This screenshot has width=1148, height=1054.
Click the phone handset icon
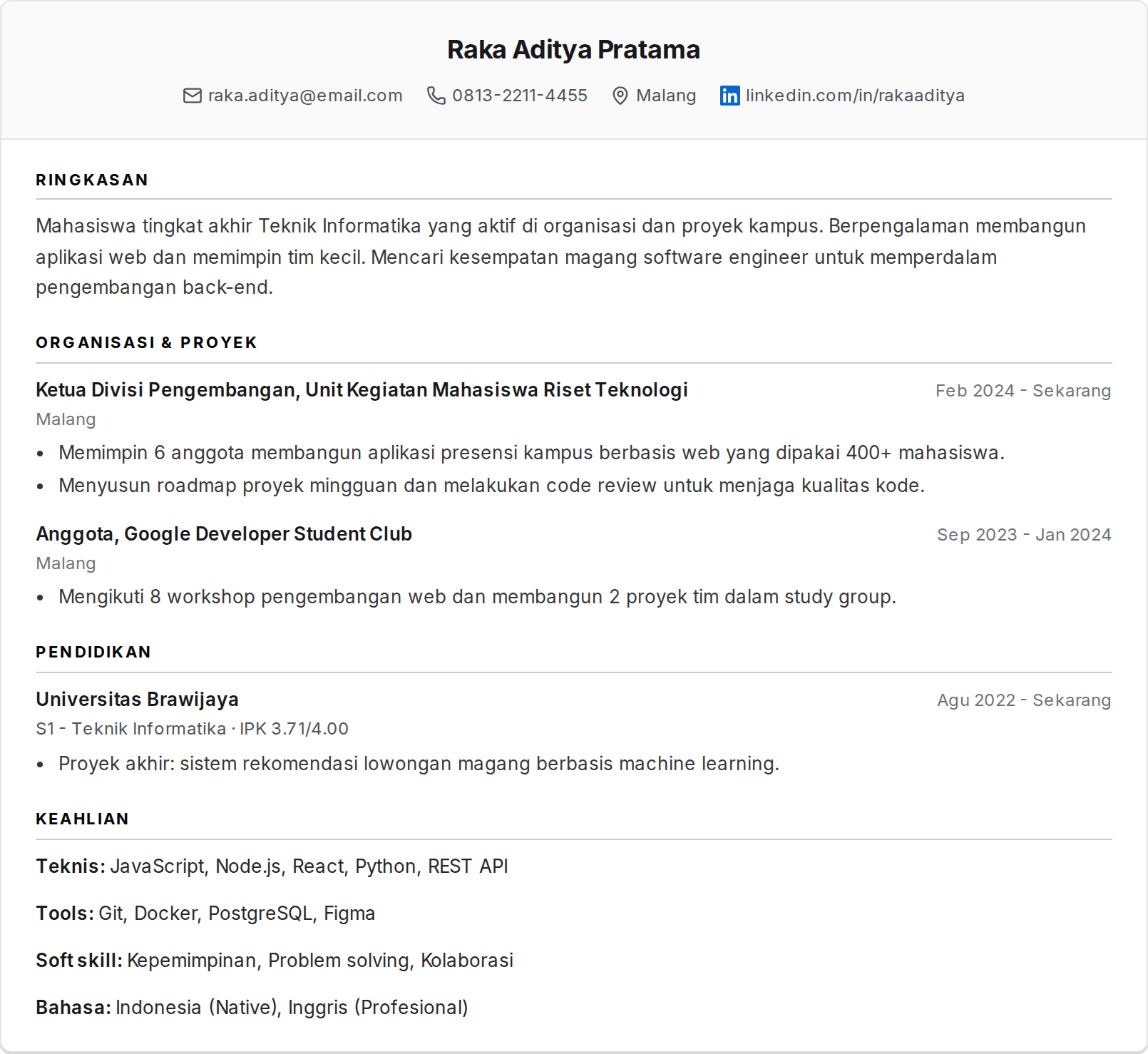(x=436, y=96)
